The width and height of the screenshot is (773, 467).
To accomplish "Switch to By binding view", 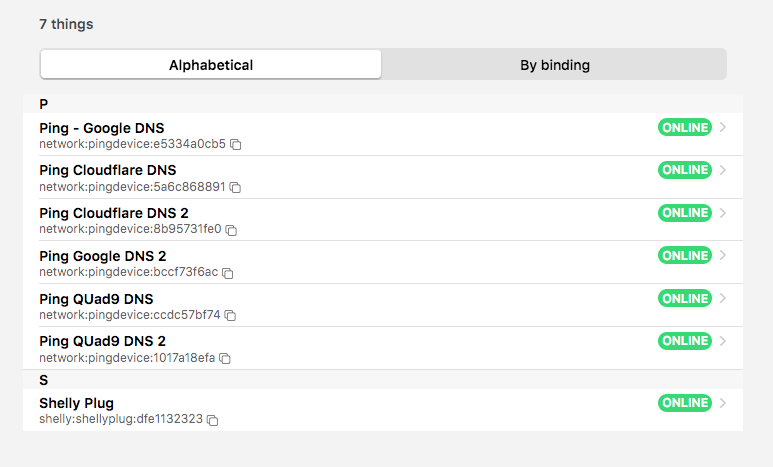I will pyautogui.click(x=554, y=65).
